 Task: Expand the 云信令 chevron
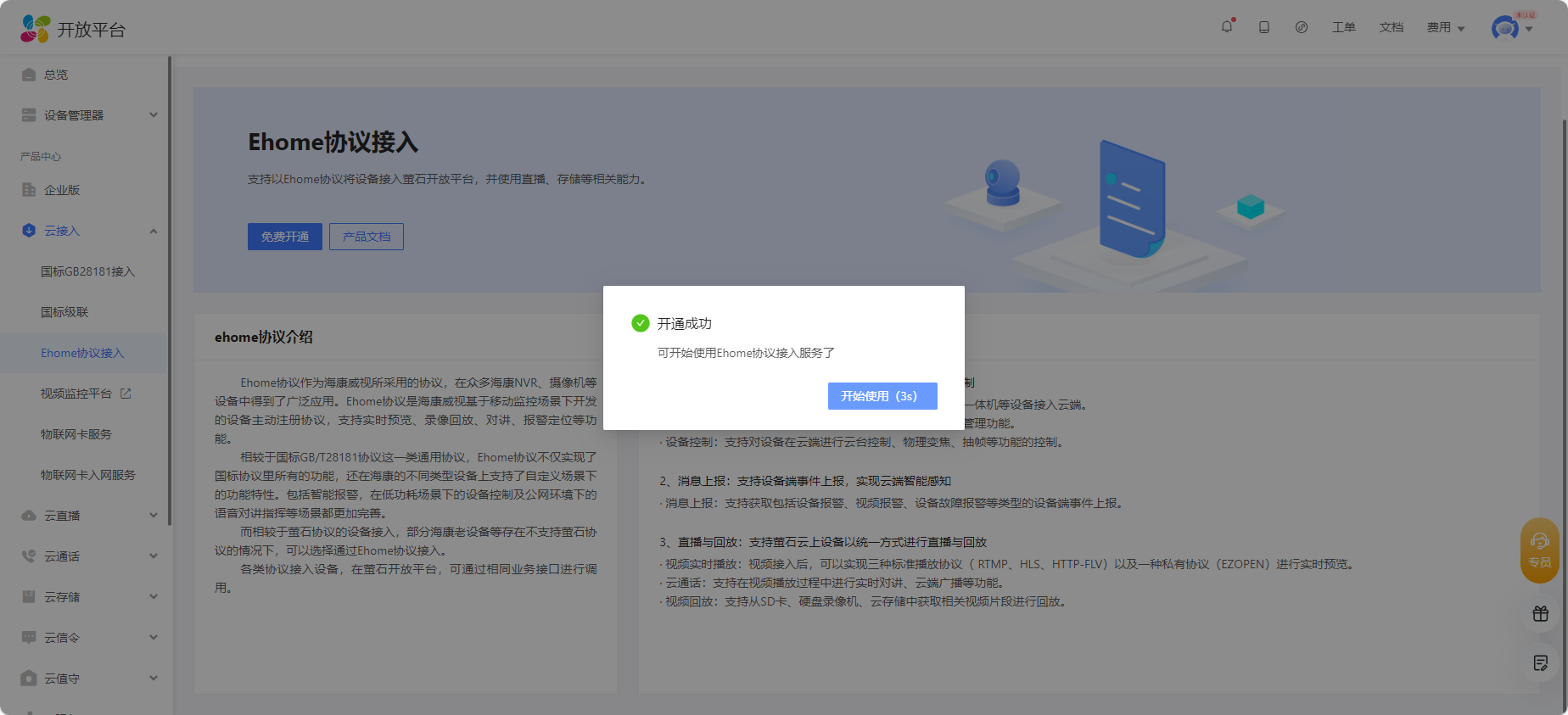coord(154,638)
